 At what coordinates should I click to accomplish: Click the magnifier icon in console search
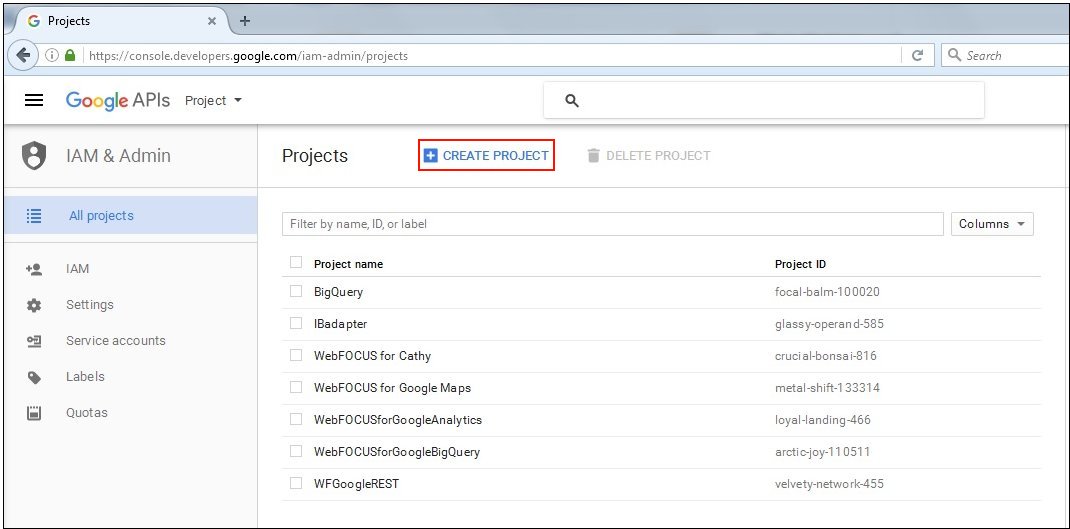(x=572, y=100)
